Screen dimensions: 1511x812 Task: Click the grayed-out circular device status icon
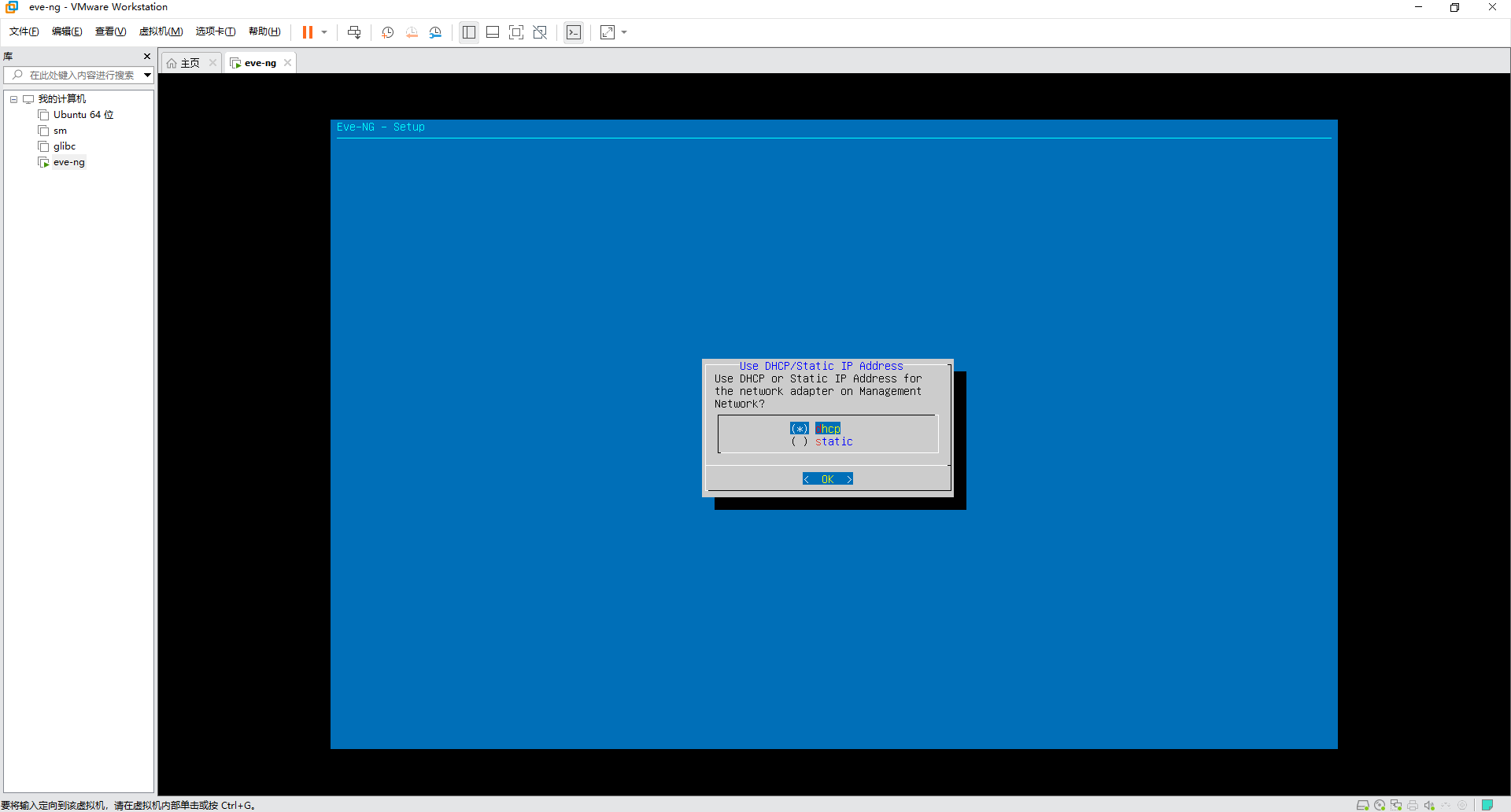(1462, 805)
